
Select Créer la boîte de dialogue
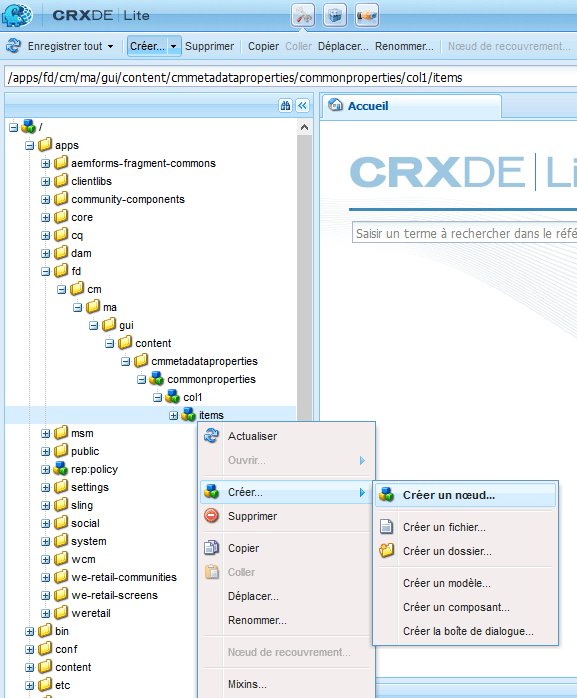tap(466, 631)
